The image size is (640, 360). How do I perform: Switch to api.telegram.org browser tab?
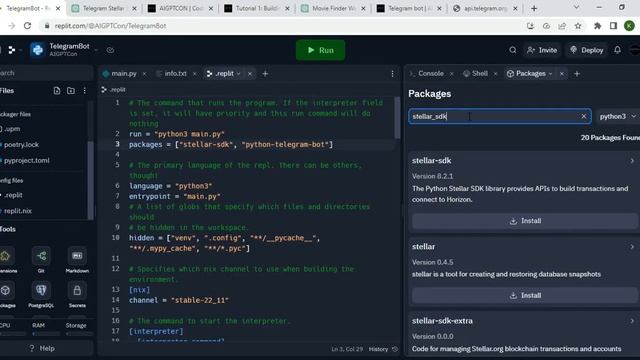[x=486, y=8]
